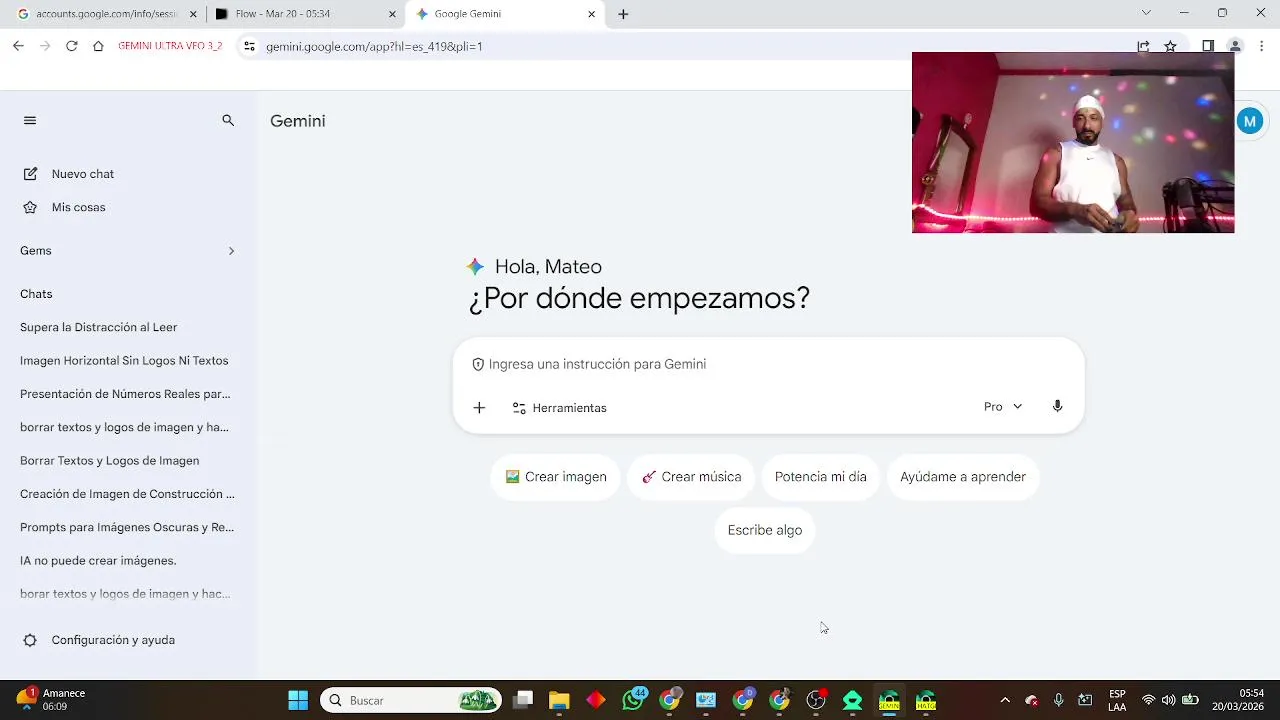The image size is (1280, 720).
Task: Open the Chrome profile icon
Action: [1235, 46]
